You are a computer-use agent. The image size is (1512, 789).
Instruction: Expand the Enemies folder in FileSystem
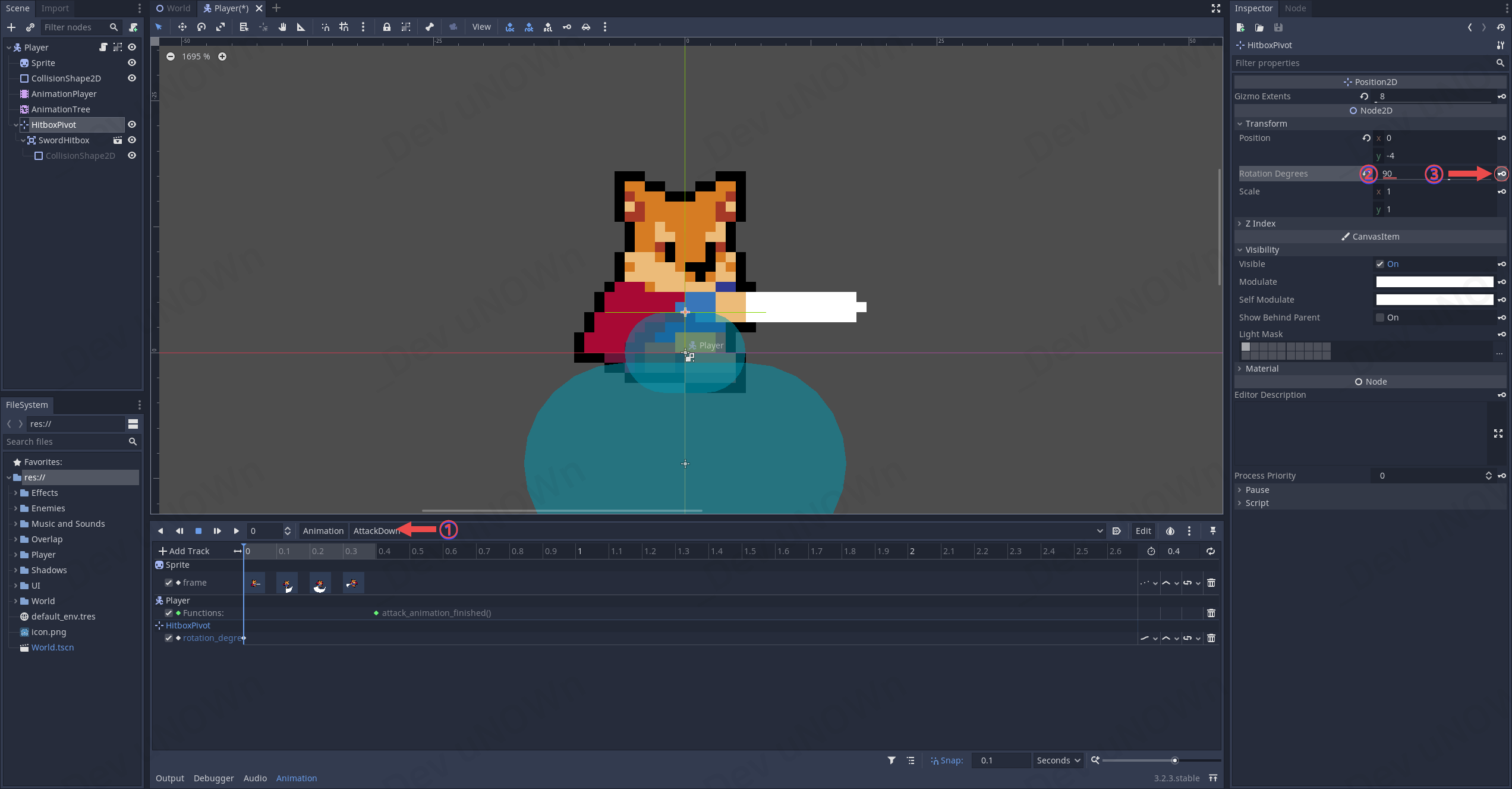pos(15,508)
